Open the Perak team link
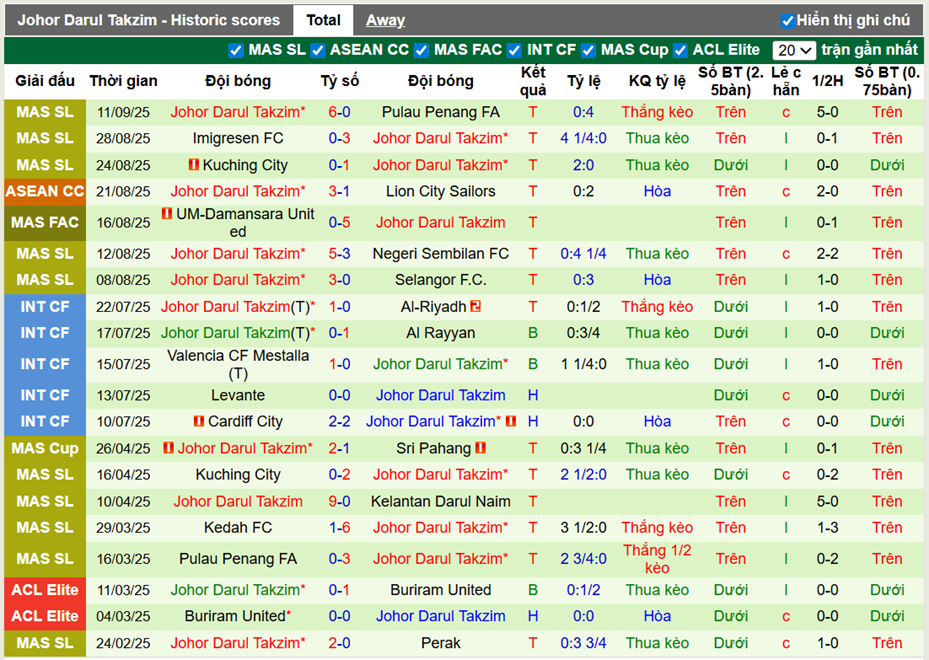The height and width of the screenshot is (660, 929). pos(440,643)
